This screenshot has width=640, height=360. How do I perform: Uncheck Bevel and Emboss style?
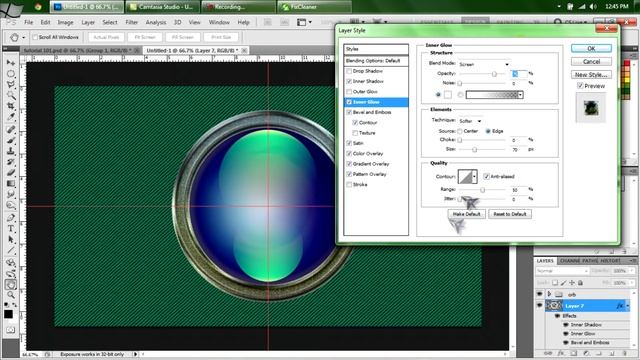(349, 112)
